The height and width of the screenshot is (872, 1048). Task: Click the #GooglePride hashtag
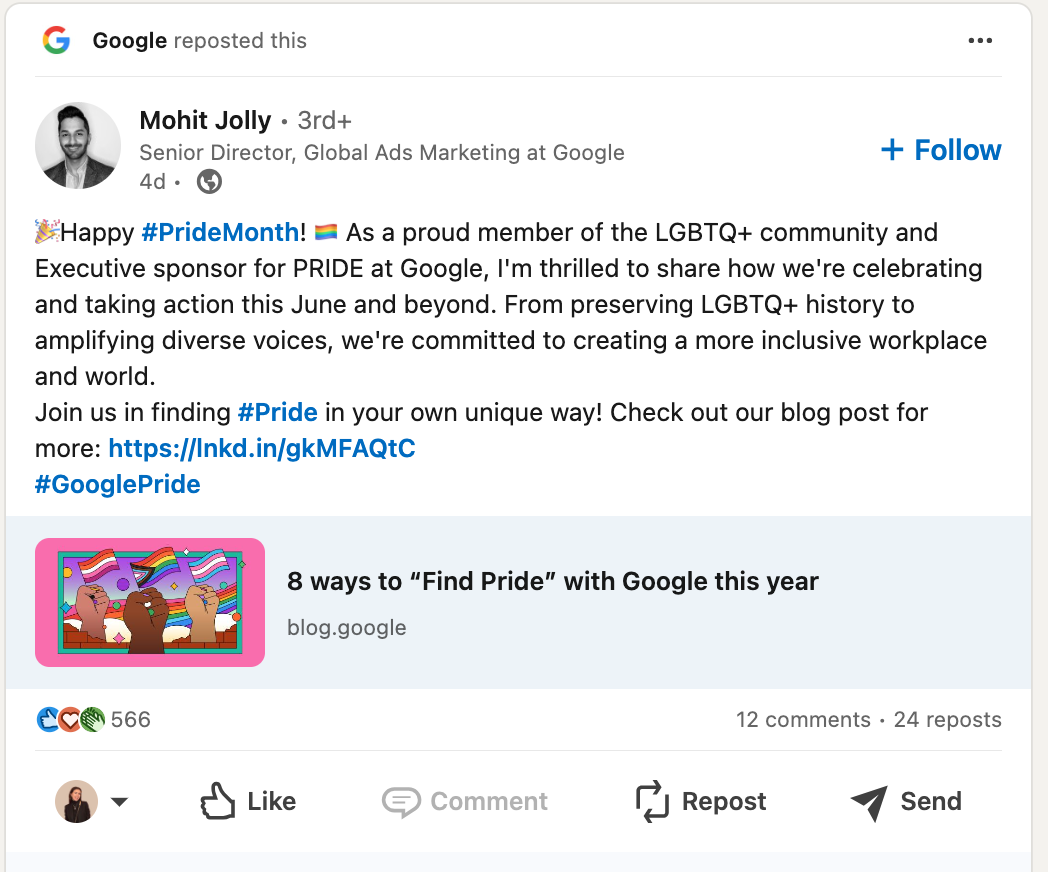click(117, 484)
